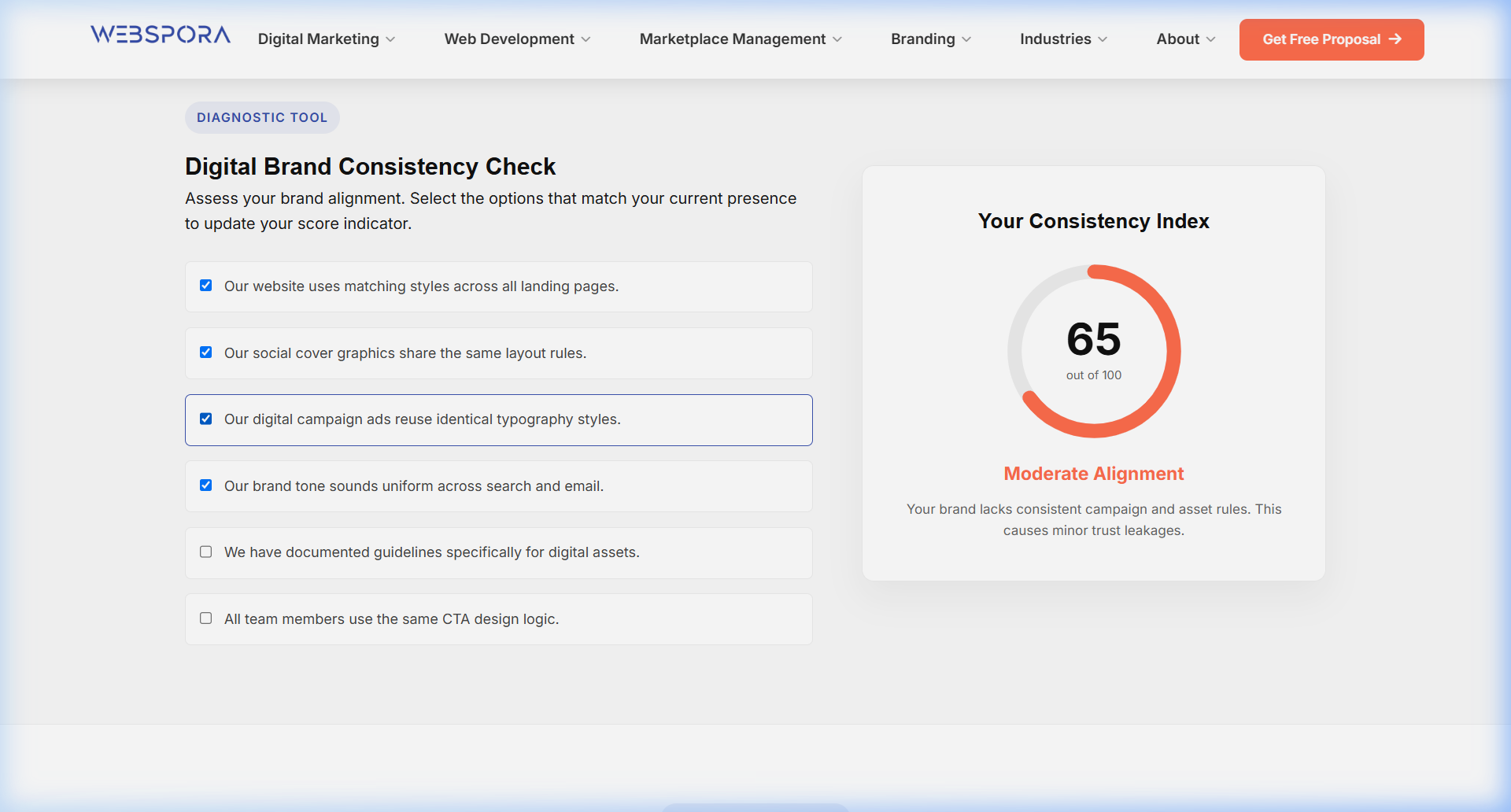Screen dimensions: 1511x812
Task: Expand Digital Marketing dropdown chevron
Action: pyautogui.click(x=390, y=39)
